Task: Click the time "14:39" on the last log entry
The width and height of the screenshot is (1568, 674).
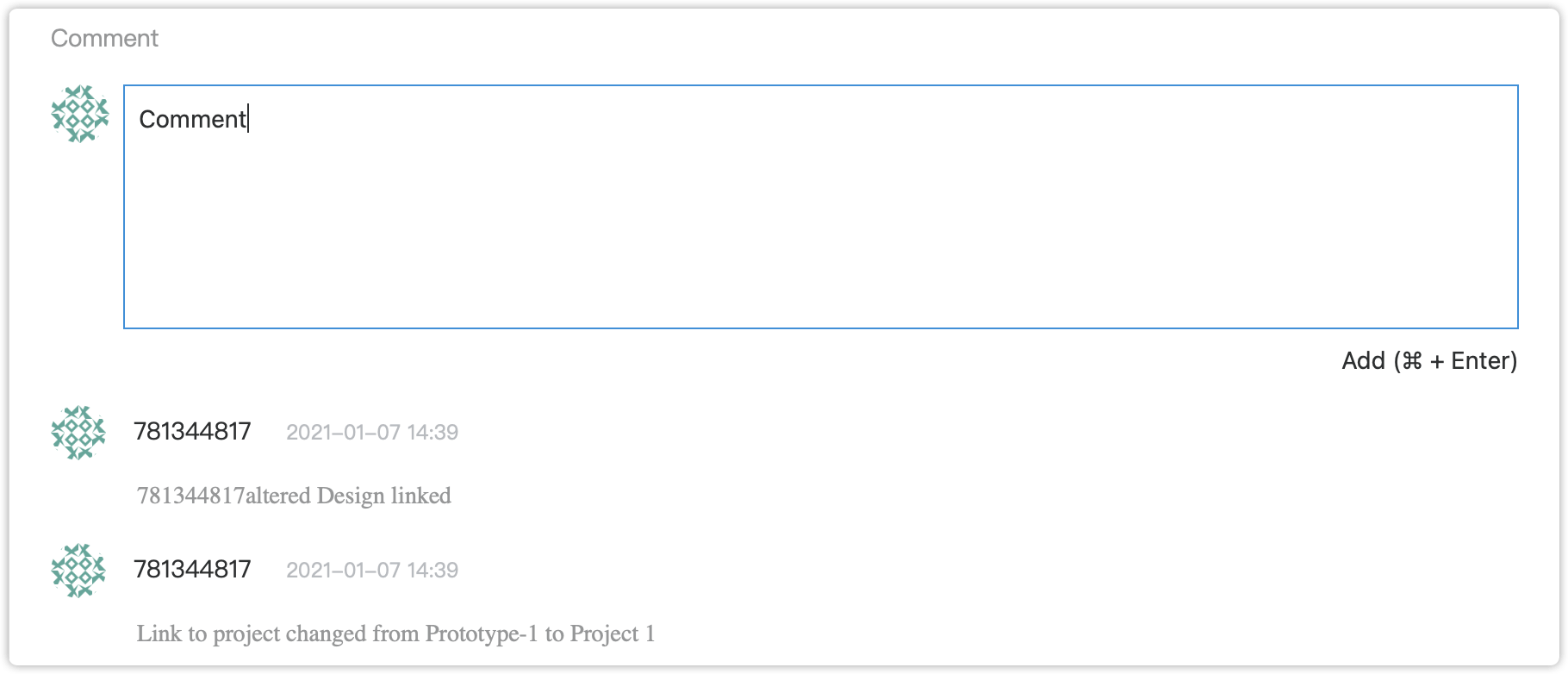Action: pos(432,570)
